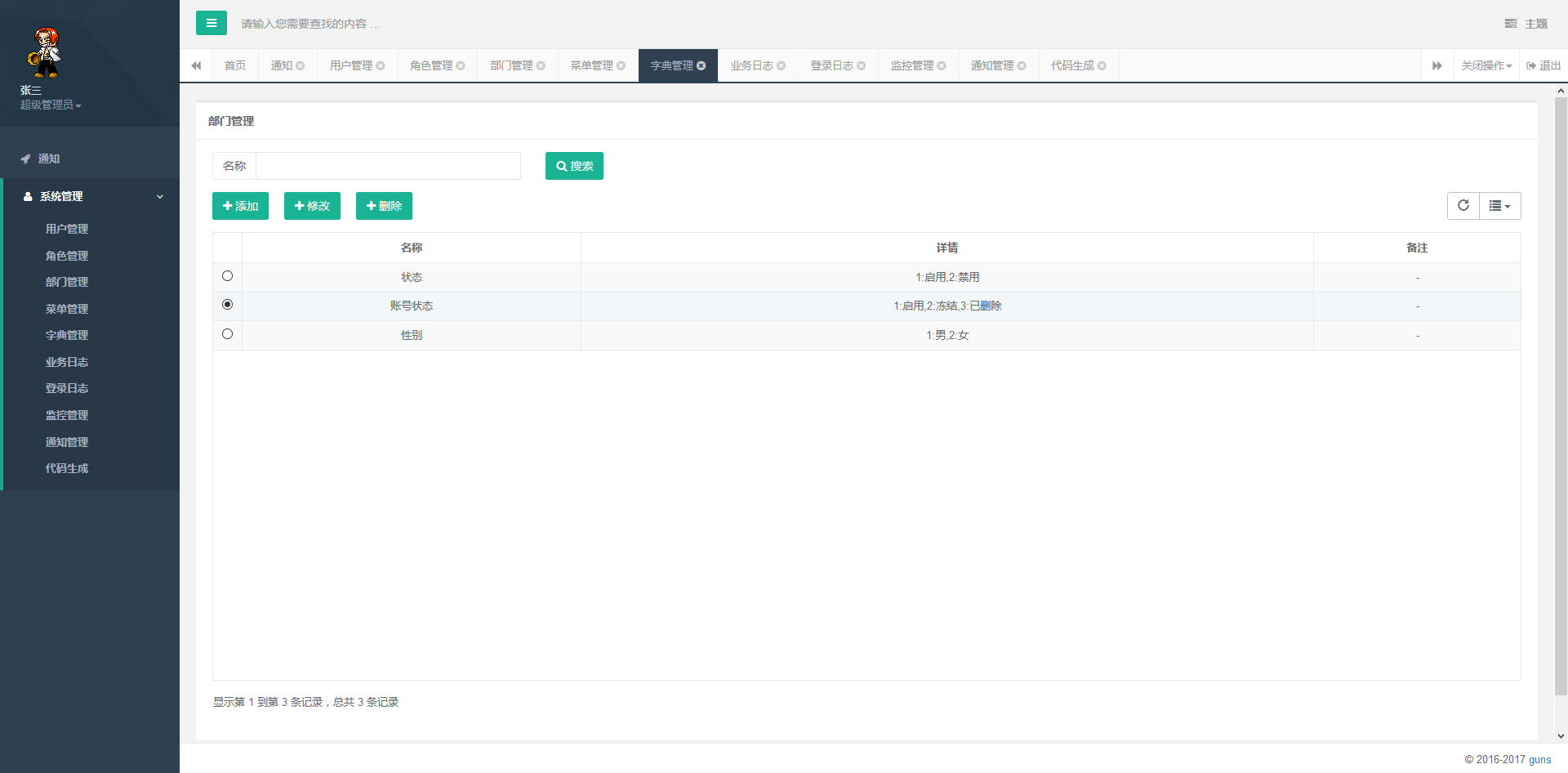Click the table refresh icon
This screenshot has height=773, width=1568.
tap(1463, 206)
